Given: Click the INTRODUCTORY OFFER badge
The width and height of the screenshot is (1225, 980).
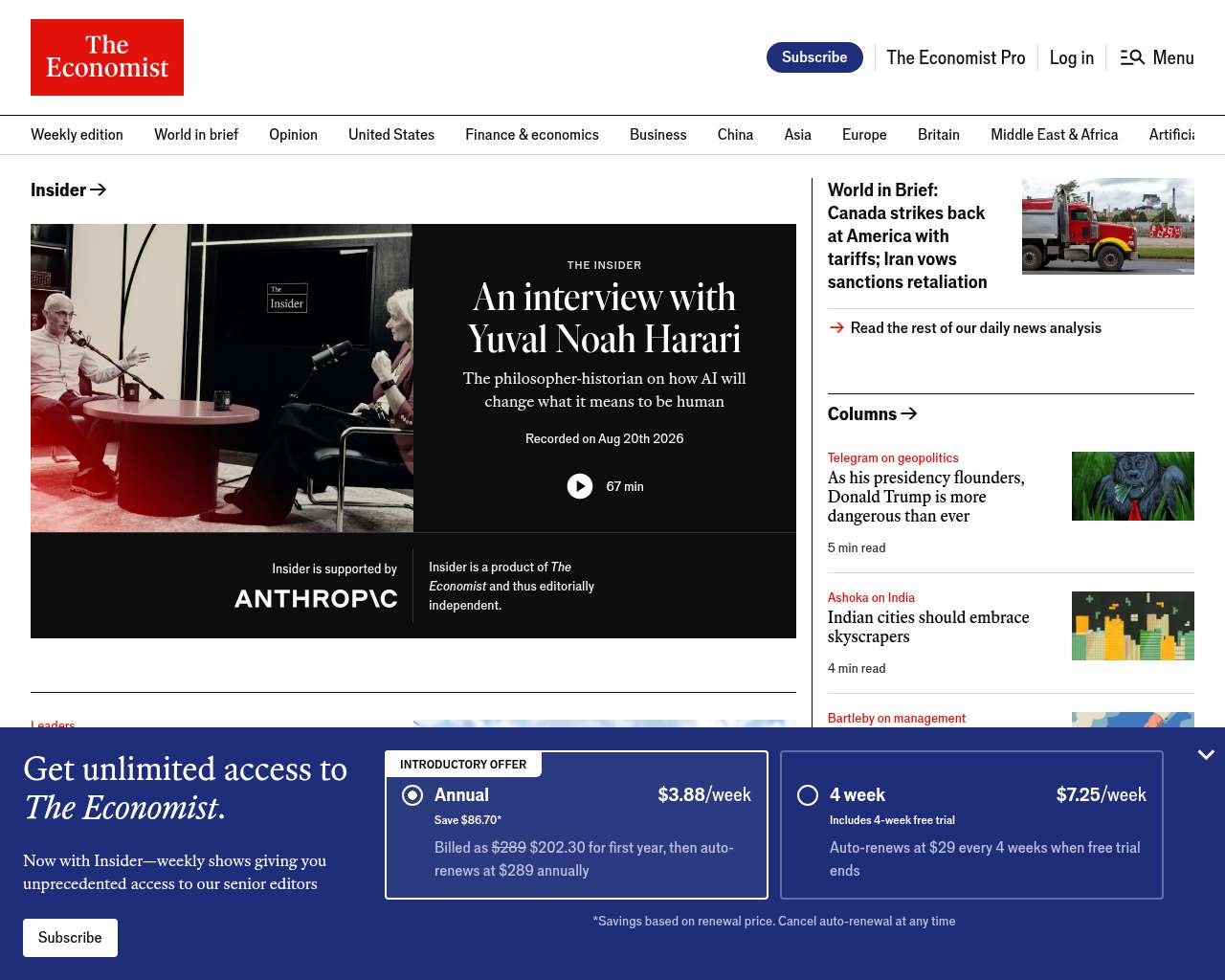Looking at the screenshot, I should 463,765.
